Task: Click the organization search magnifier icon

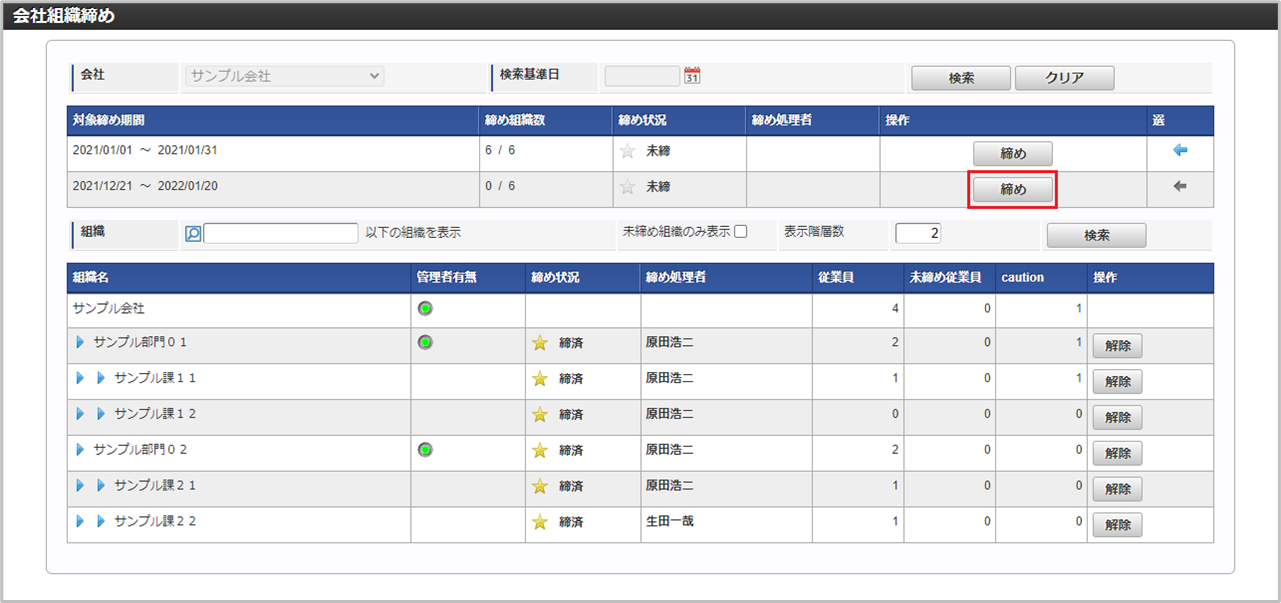Action: 193,233
